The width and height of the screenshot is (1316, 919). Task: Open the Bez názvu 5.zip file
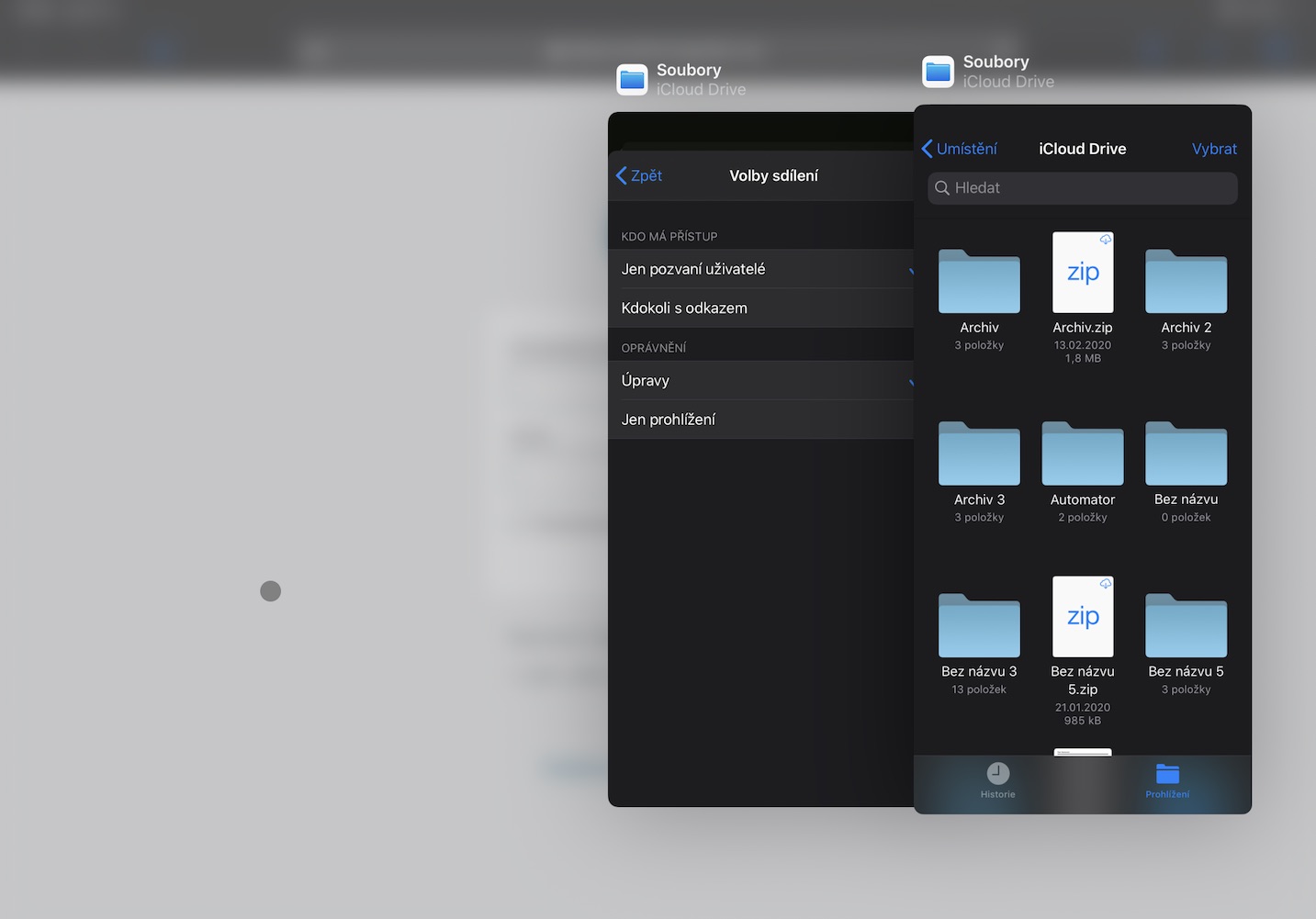click(1082, 617)
